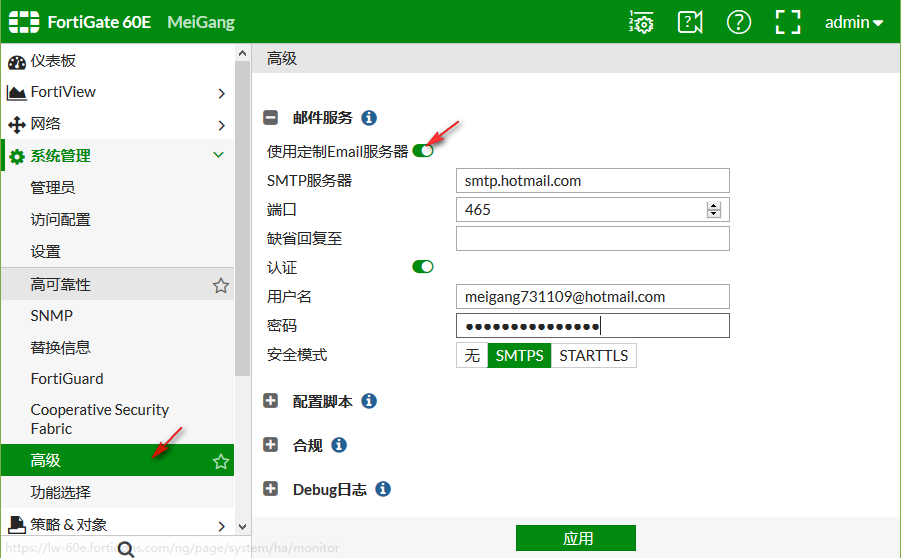Image resolution: width=901 pixels, height=558 pixels.
Task: Show info for Debug日志
Action: click(x=383, y=489)
